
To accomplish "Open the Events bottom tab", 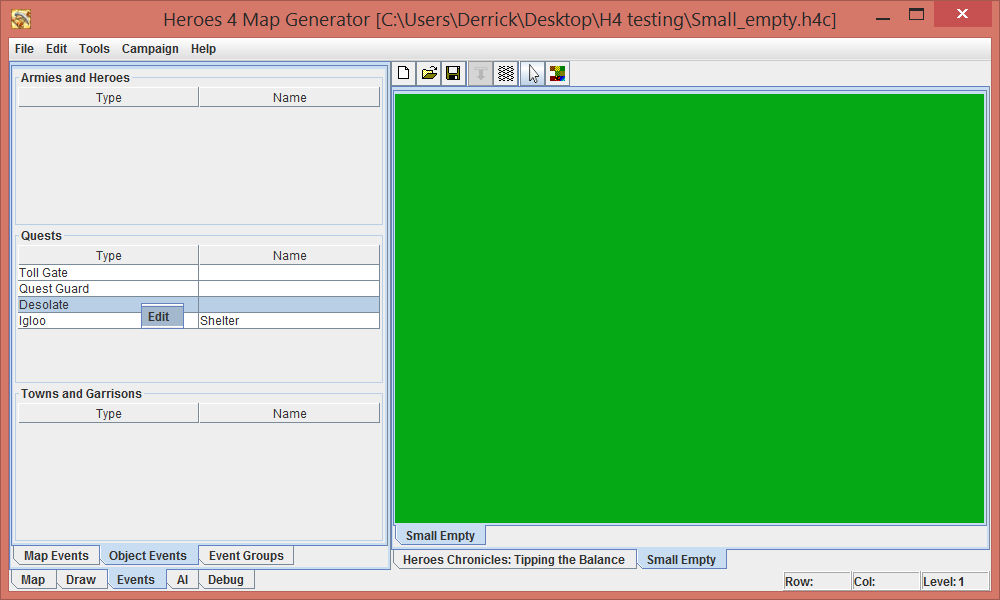I will tap(136, 580).
